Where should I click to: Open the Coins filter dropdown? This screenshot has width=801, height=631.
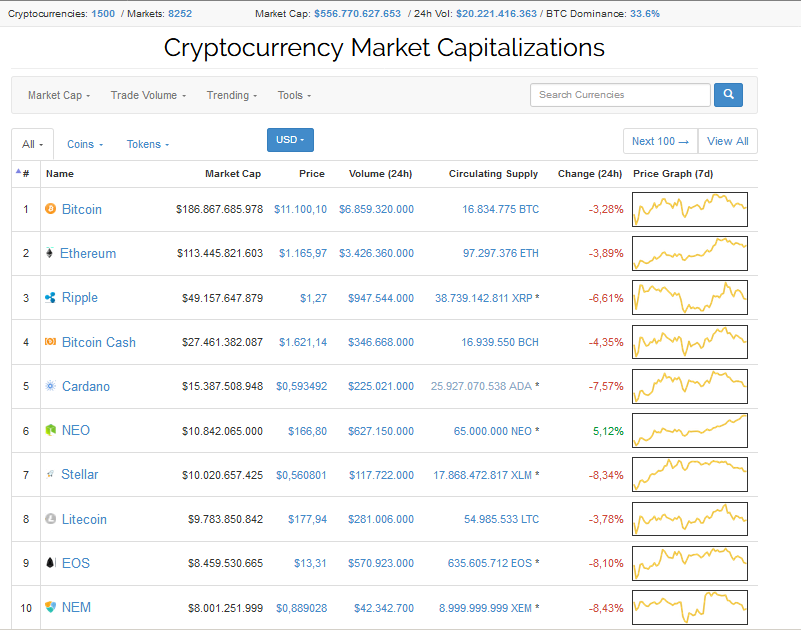(x=85, y=144)
